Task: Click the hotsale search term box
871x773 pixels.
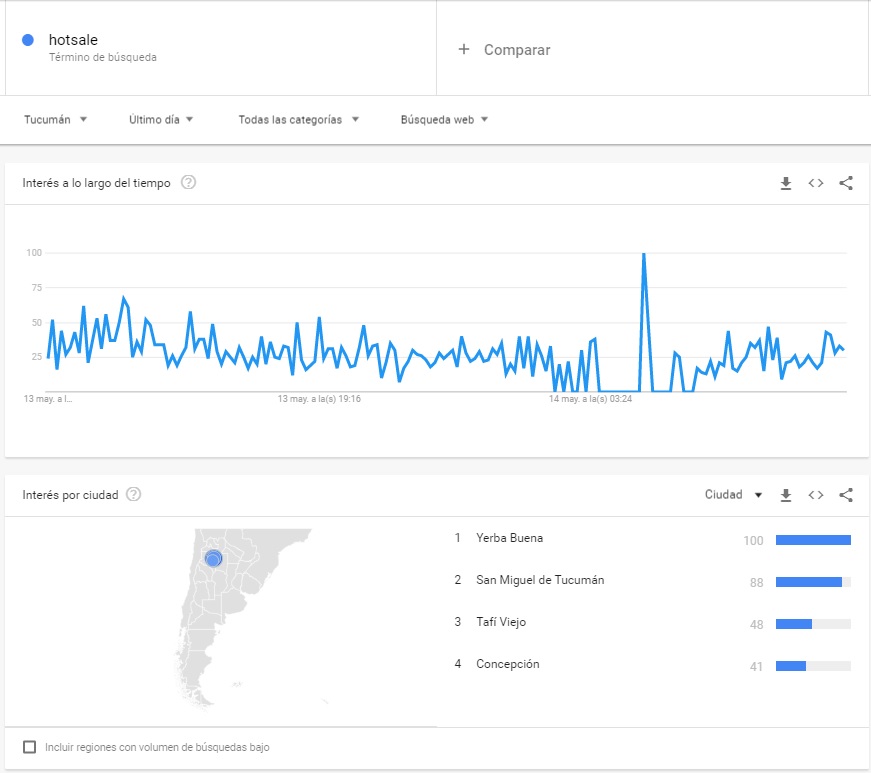Action: (x=220, y=48)
